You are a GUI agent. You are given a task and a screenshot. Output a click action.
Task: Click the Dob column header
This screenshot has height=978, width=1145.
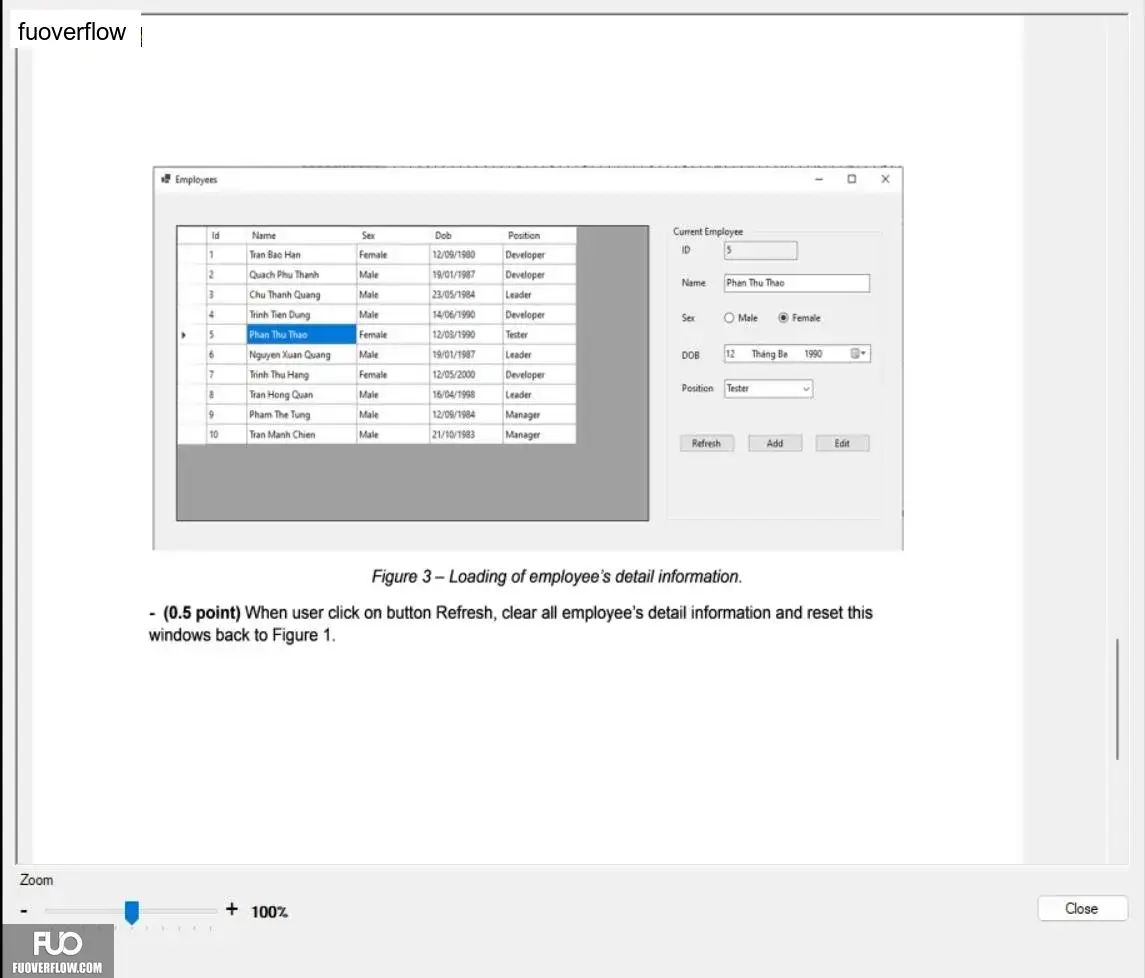point(466,235)
